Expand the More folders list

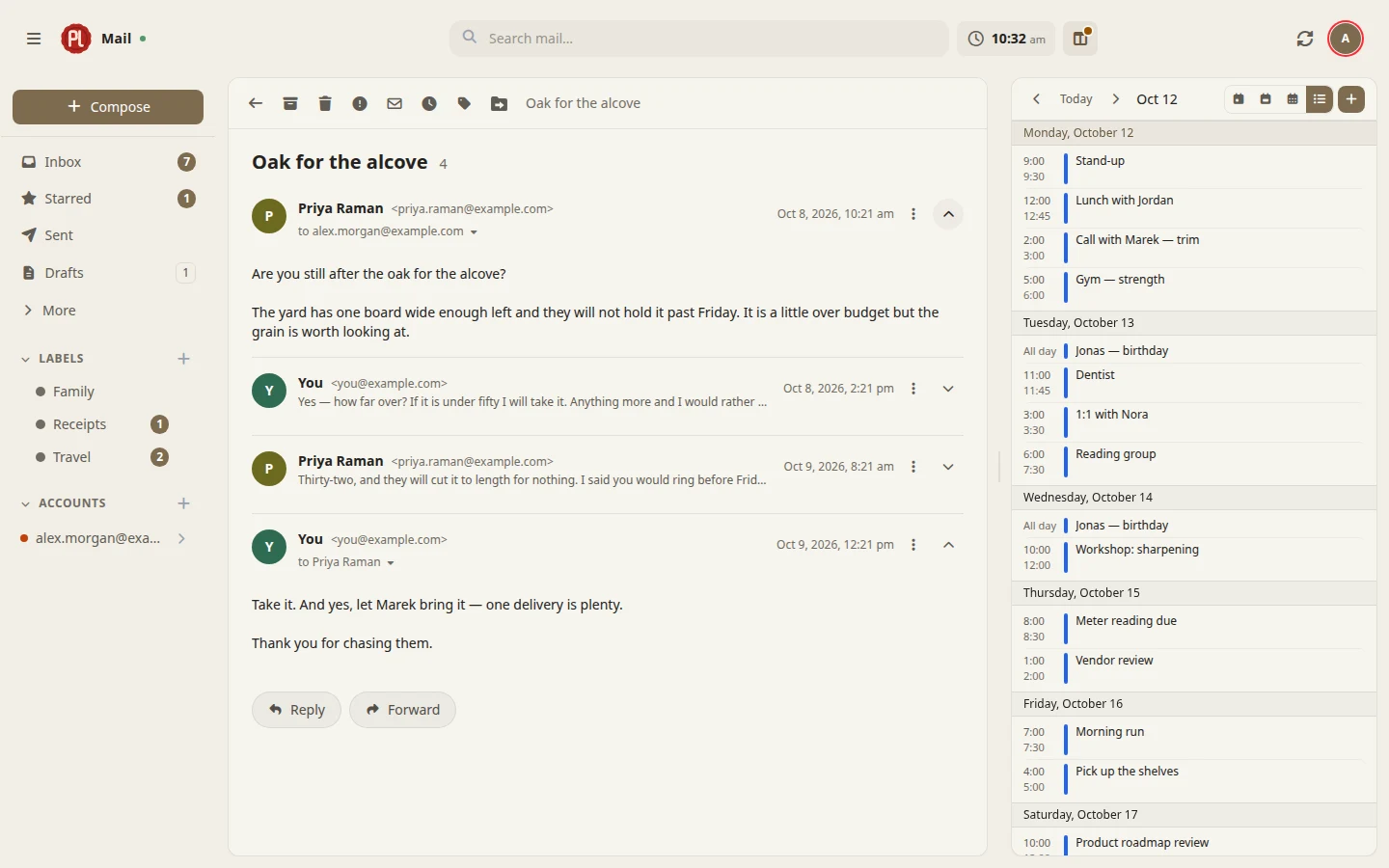coord(107,311)
